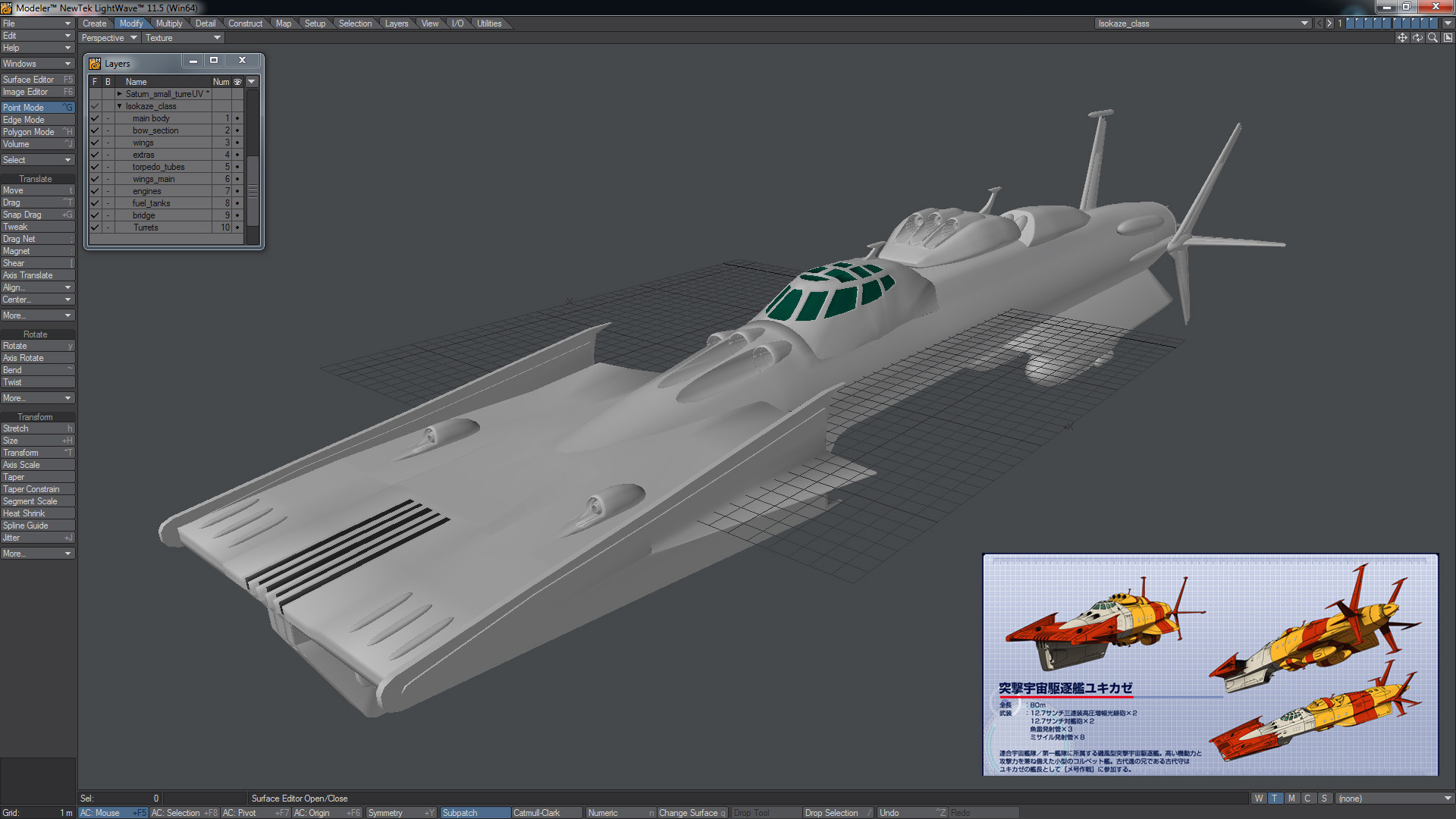1456x819 pixels.
Task: Open the Create tab
Action: pos(95,24)
